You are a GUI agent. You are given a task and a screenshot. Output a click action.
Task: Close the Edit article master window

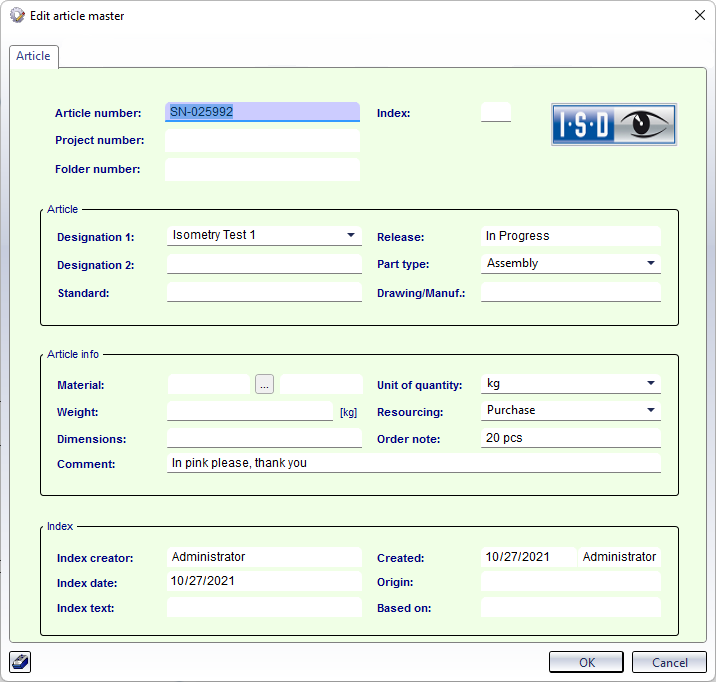(x=700, y=16)
